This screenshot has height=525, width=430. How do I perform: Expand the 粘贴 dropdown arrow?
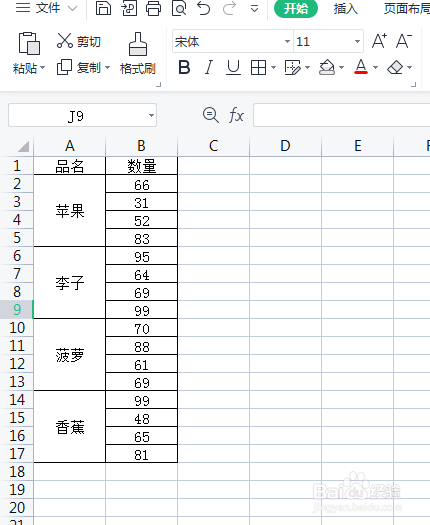[x=43, y=68]
